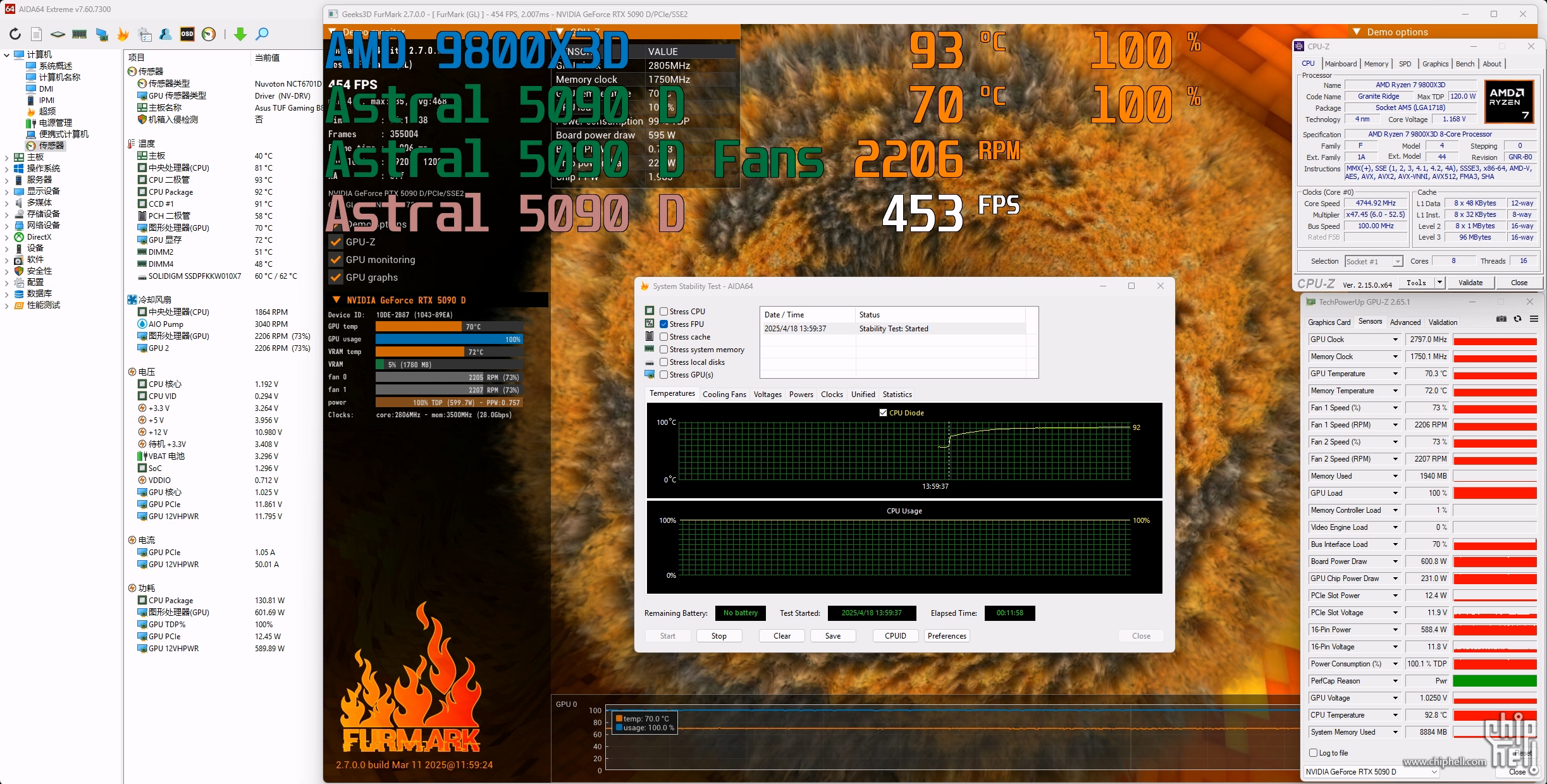
Task: Stop the running stability test
Action: click(x=718, y=635)
